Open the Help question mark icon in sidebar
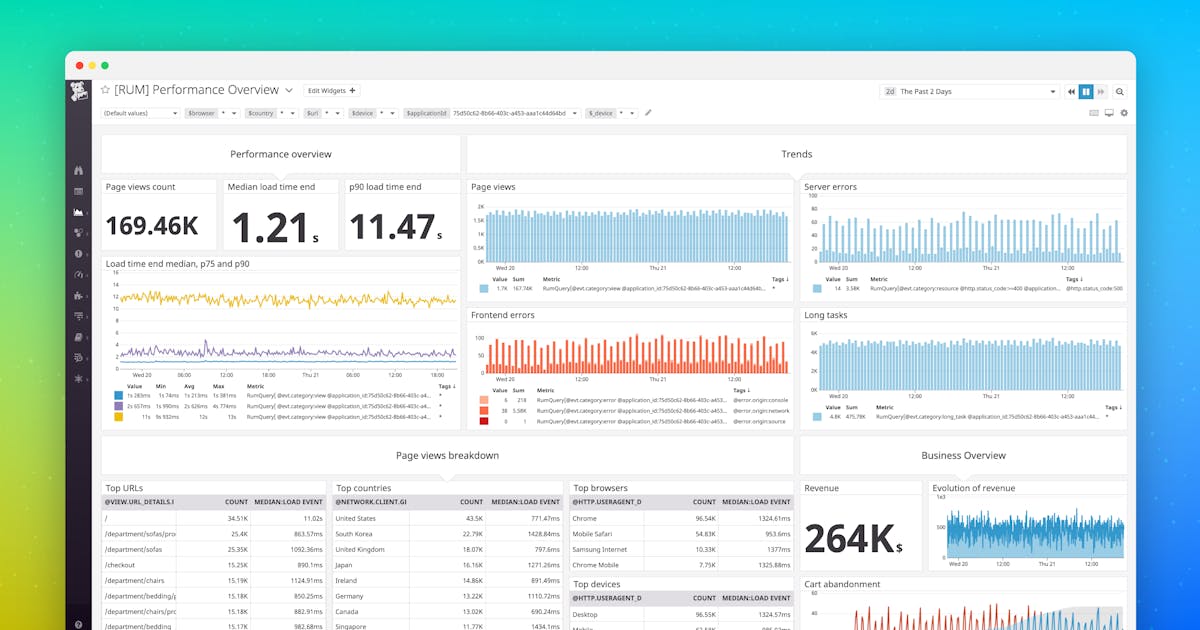This screenshot has height=630, width=1200. (x=78, y=624)
